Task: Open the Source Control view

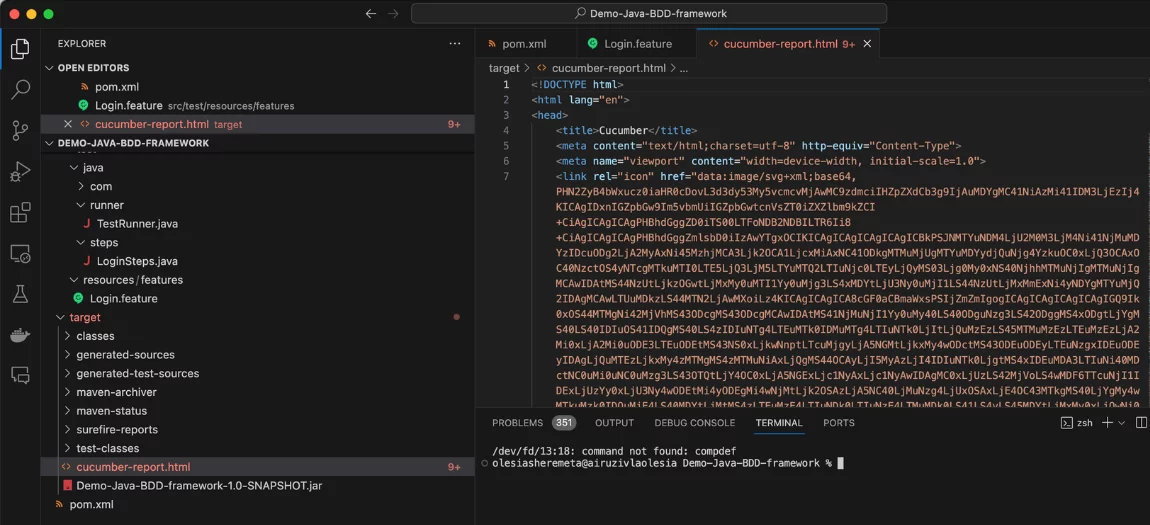Action: [20, 131]
